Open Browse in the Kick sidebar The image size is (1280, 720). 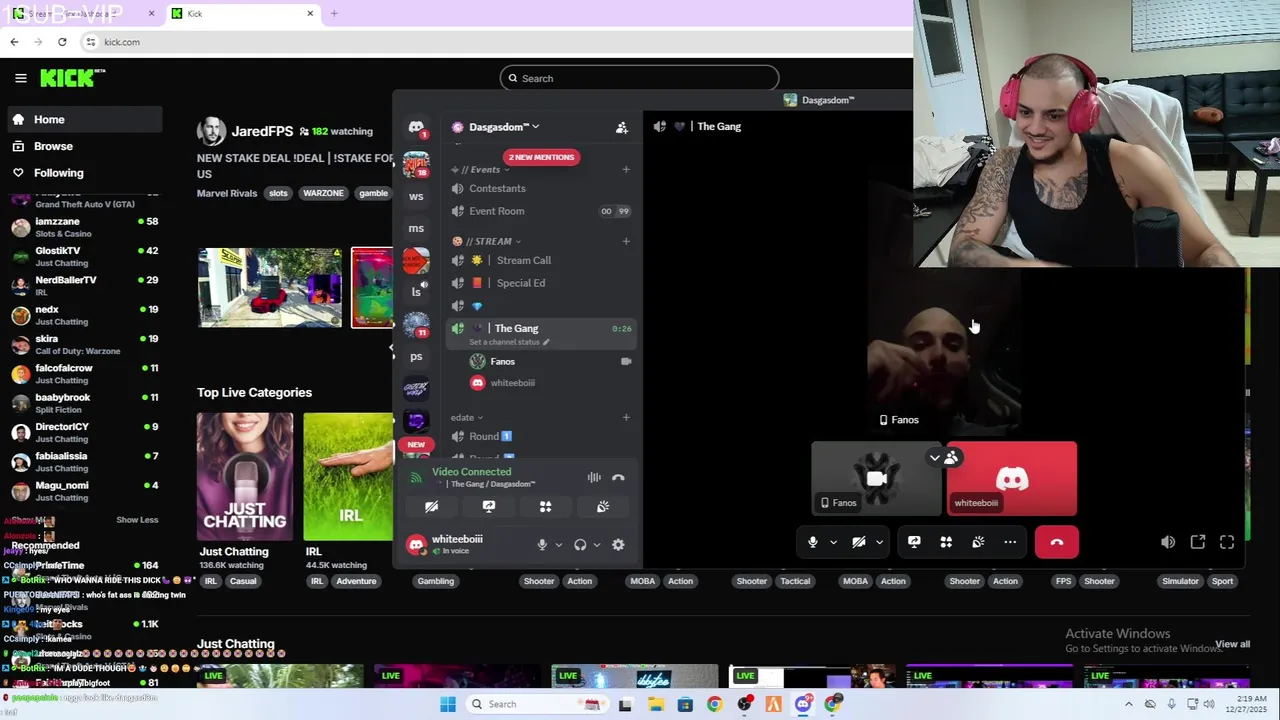coord(84,146)
